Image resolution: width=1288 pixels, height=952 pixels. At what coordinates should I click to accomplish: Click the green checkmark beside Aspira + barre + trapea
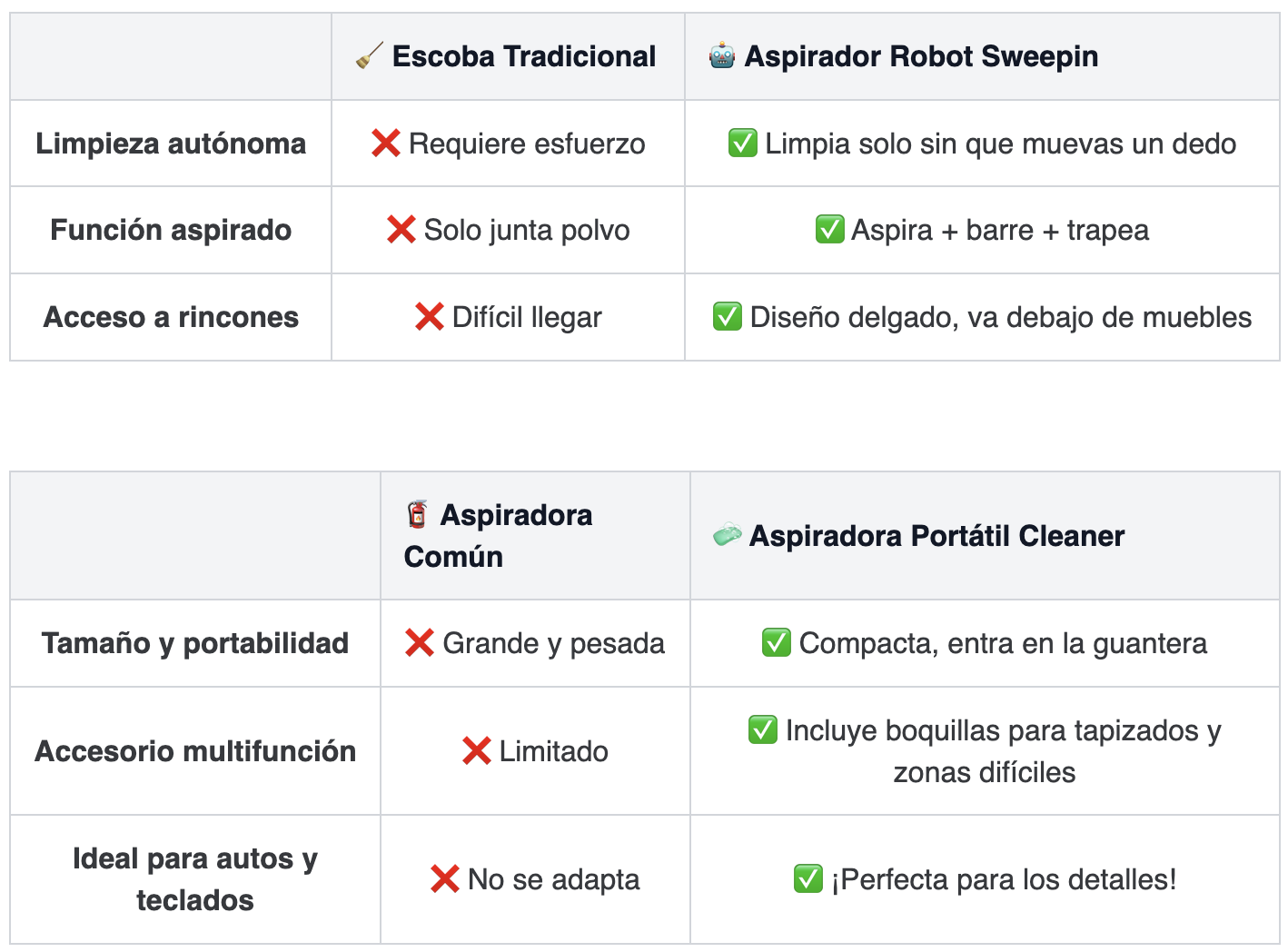point(830,229)
